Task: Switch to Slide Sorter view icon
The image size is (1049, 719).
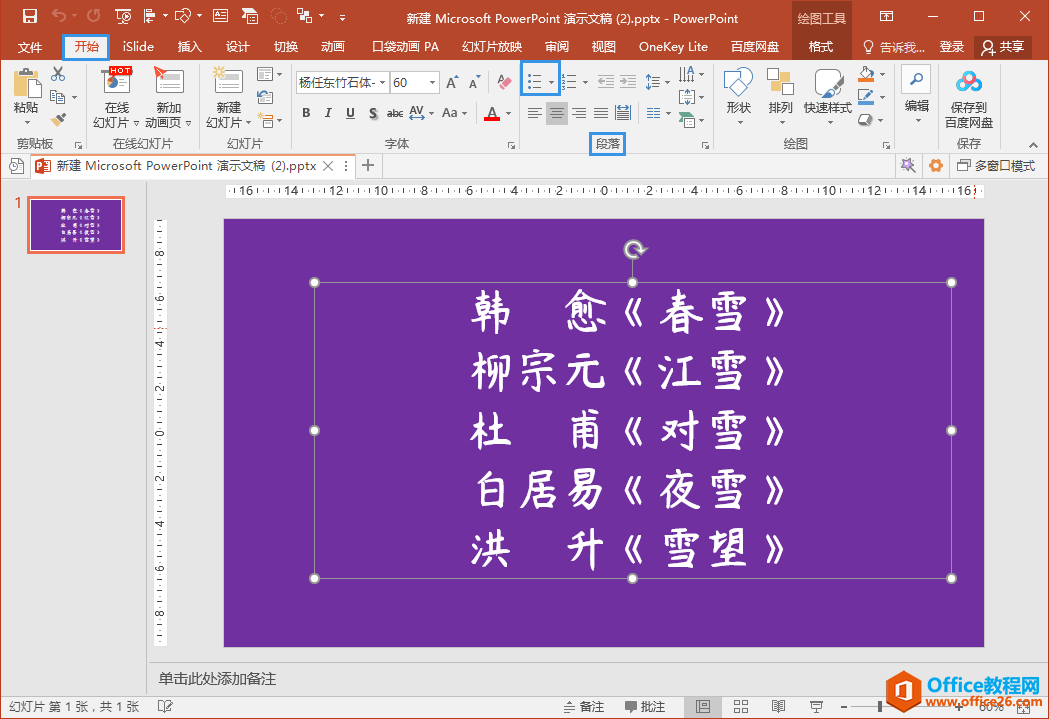Action: [x=741, y=707]
